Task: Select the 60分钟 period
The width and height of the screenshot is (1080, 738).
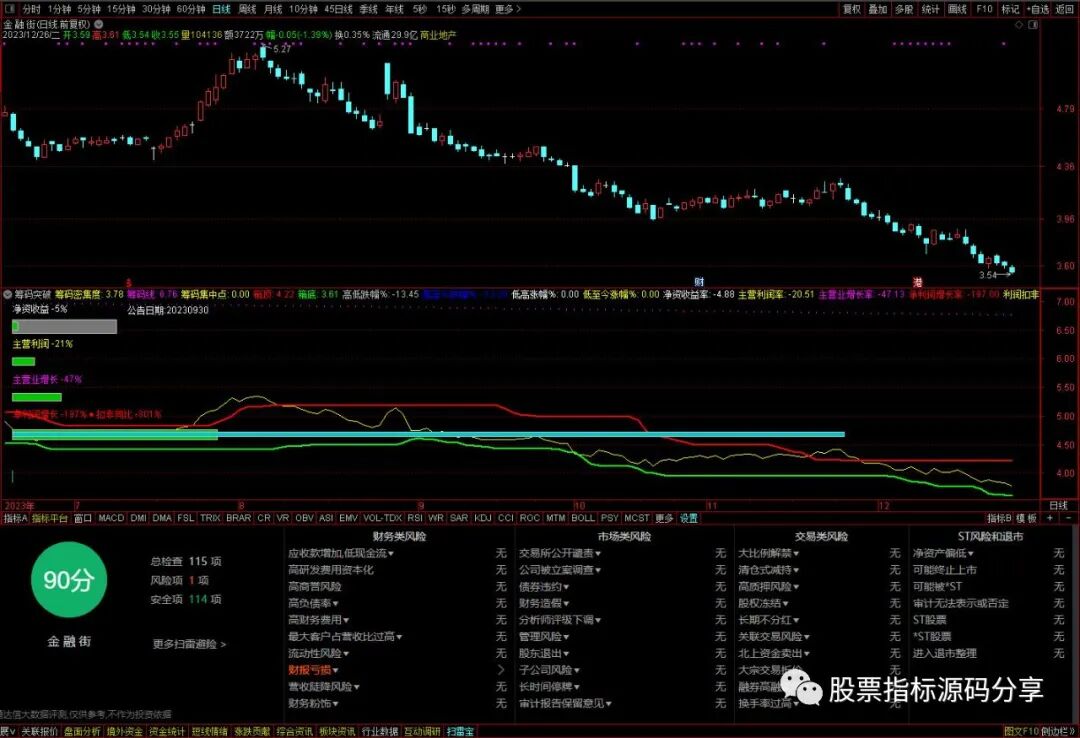Action: click(191, 9)
